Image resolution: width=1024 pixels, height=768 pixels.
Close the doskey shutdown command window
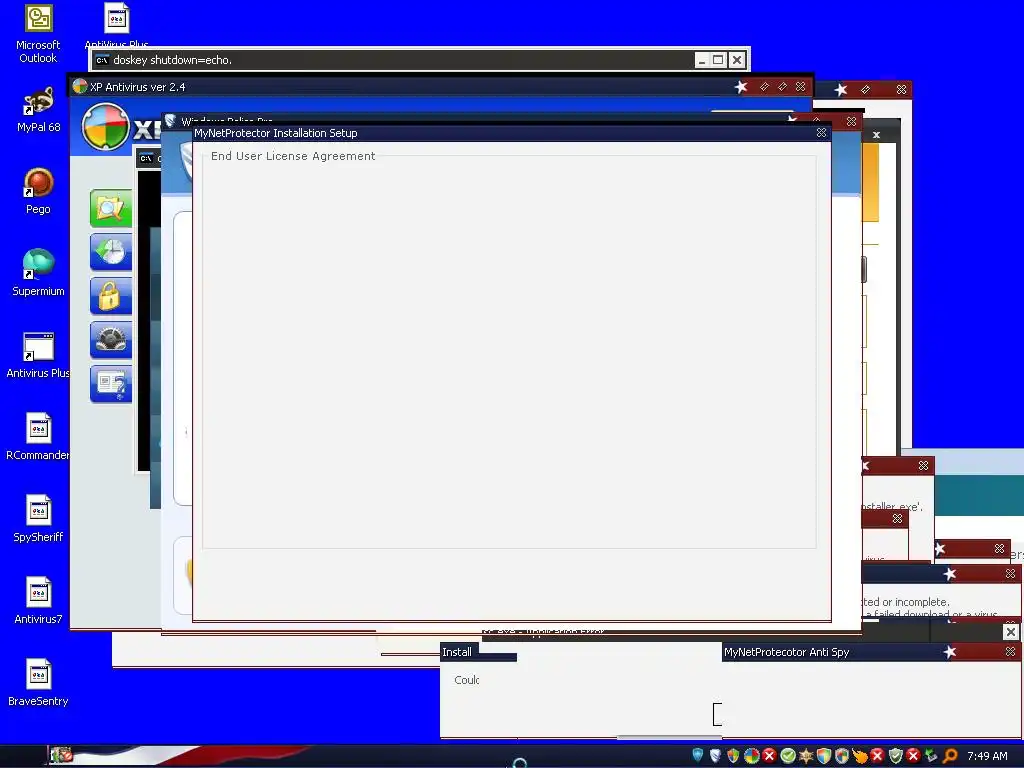(x=737, y=60)
